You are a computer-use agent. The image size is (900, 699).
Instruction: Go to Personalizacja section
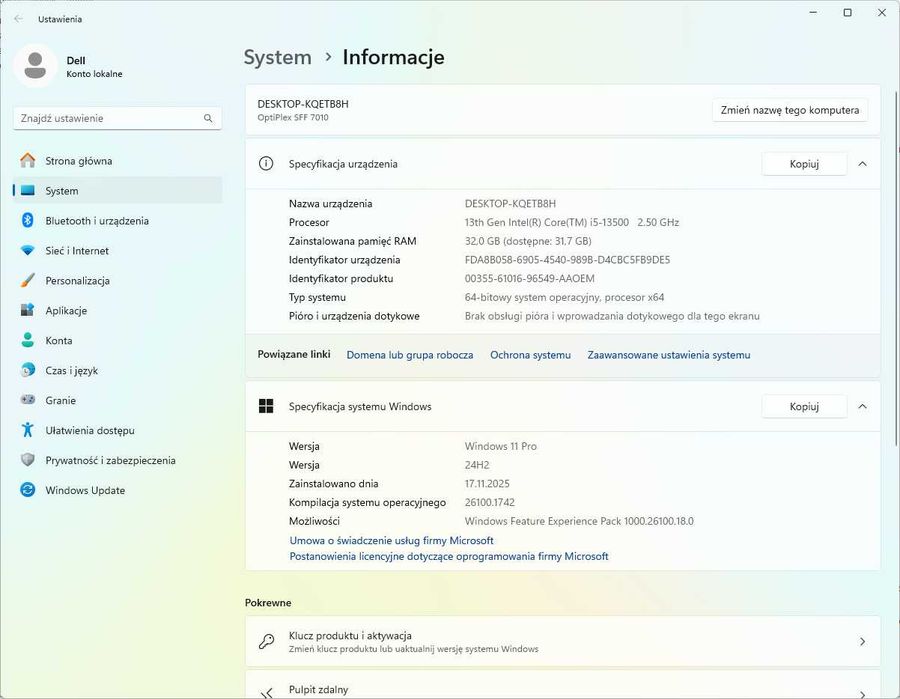click(x=77, y=281)
